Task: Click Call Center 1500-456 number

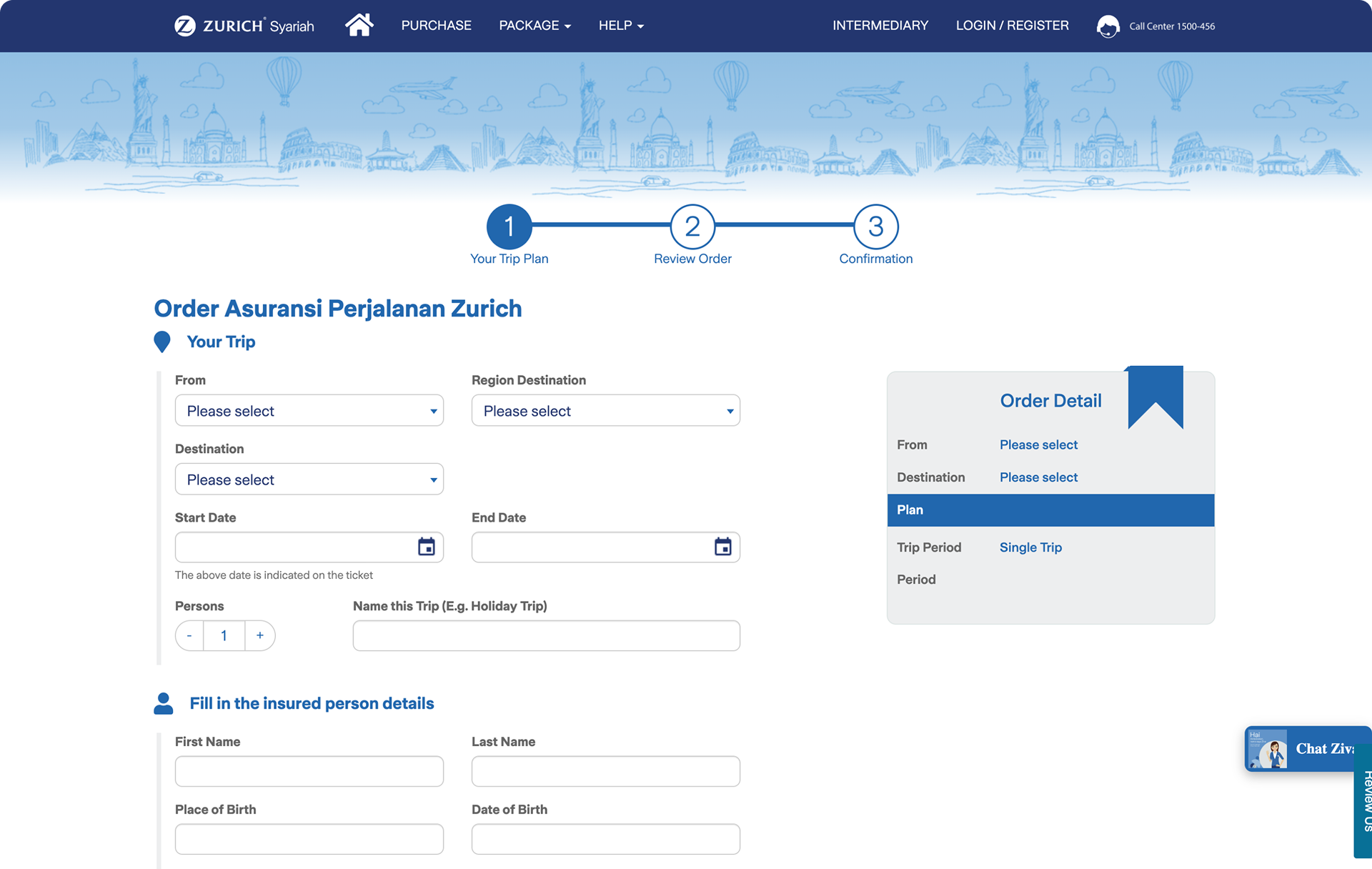Action: point(1172,26)
